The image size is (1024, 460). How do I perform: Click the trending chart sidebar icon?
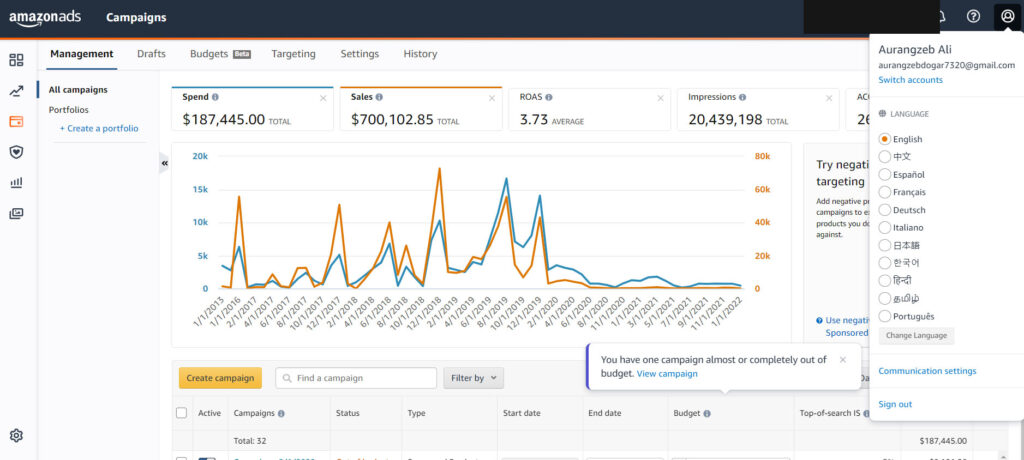[16, 91]
